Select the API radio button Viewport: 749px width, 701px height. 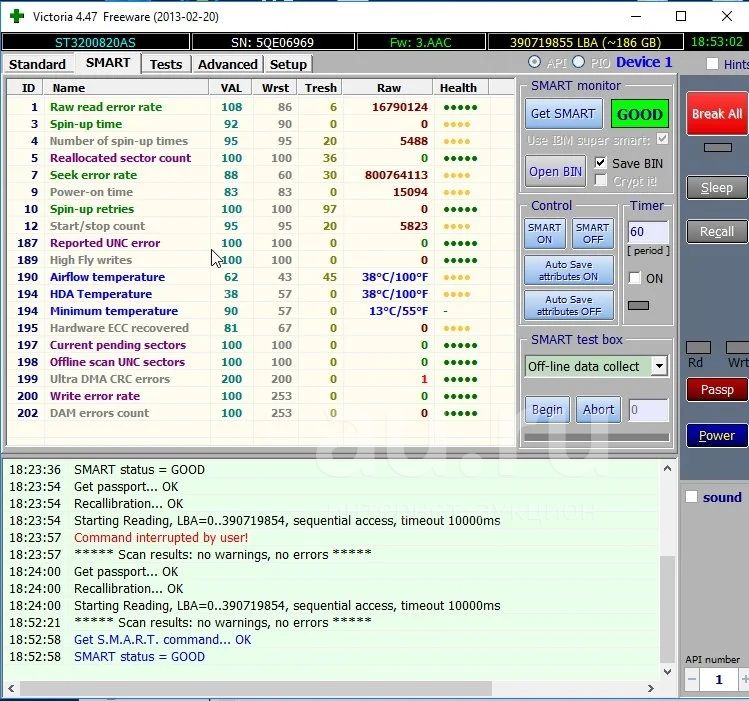pos(535,62)
